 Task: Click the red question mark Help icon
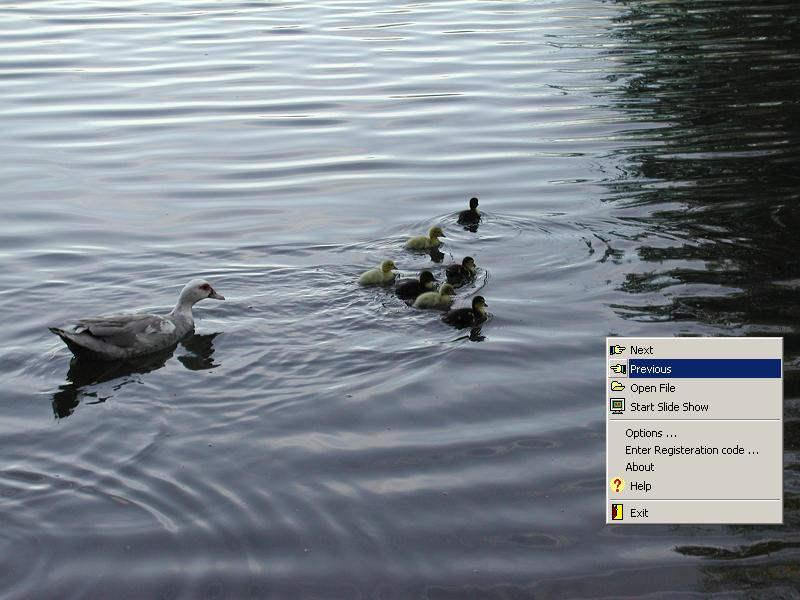[x=617, y=485]
